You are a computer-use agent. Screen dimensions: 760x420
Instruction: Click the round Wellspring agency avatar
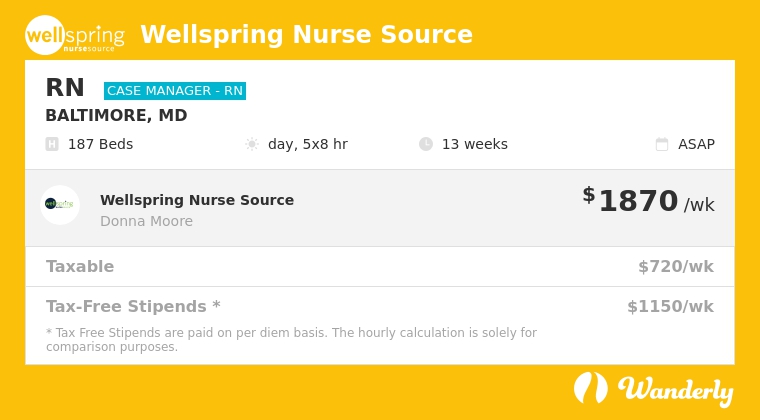pos(60,205)
